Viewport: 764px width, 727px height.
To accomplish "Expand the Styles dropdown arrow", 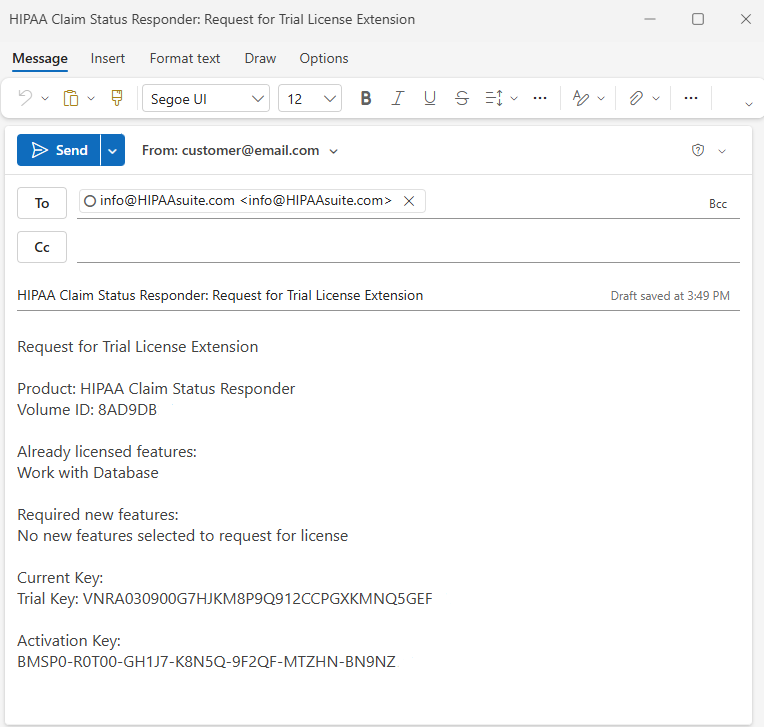I will click(601, 98).
